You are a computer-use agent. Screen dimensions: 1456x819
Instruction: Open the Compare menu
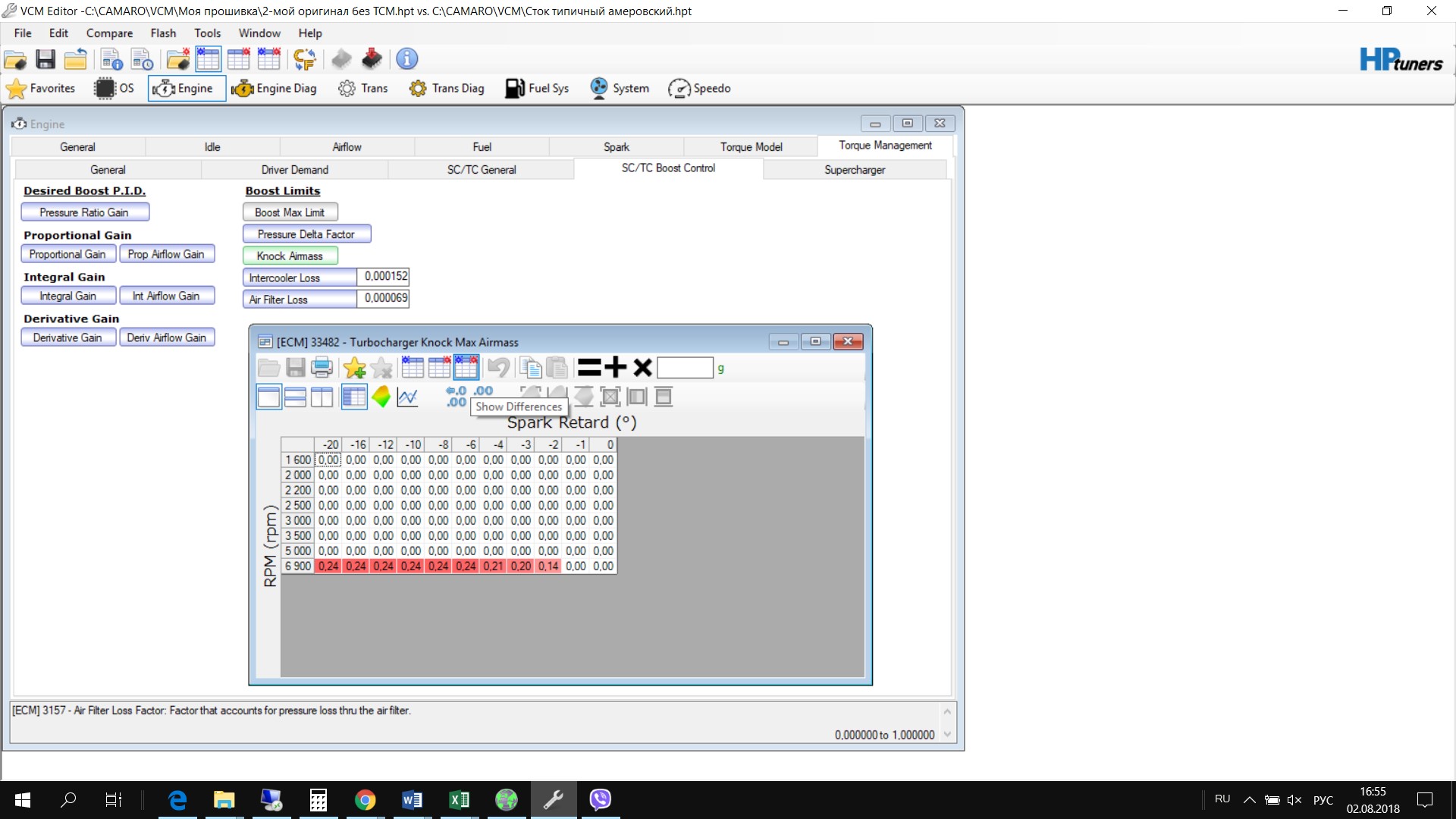[x=109, y=33]
